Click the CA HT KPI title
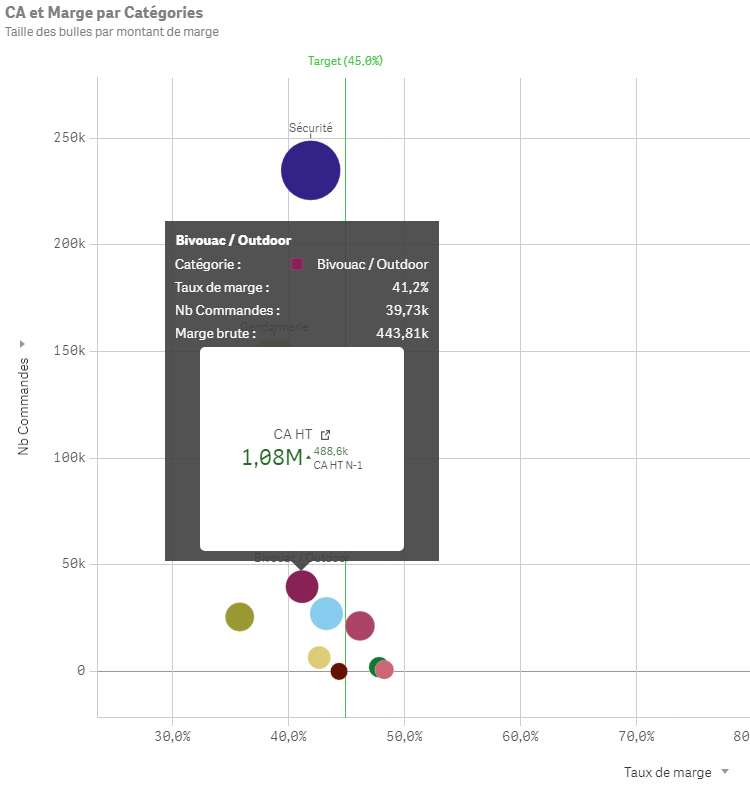 click(x=293, y=434)
